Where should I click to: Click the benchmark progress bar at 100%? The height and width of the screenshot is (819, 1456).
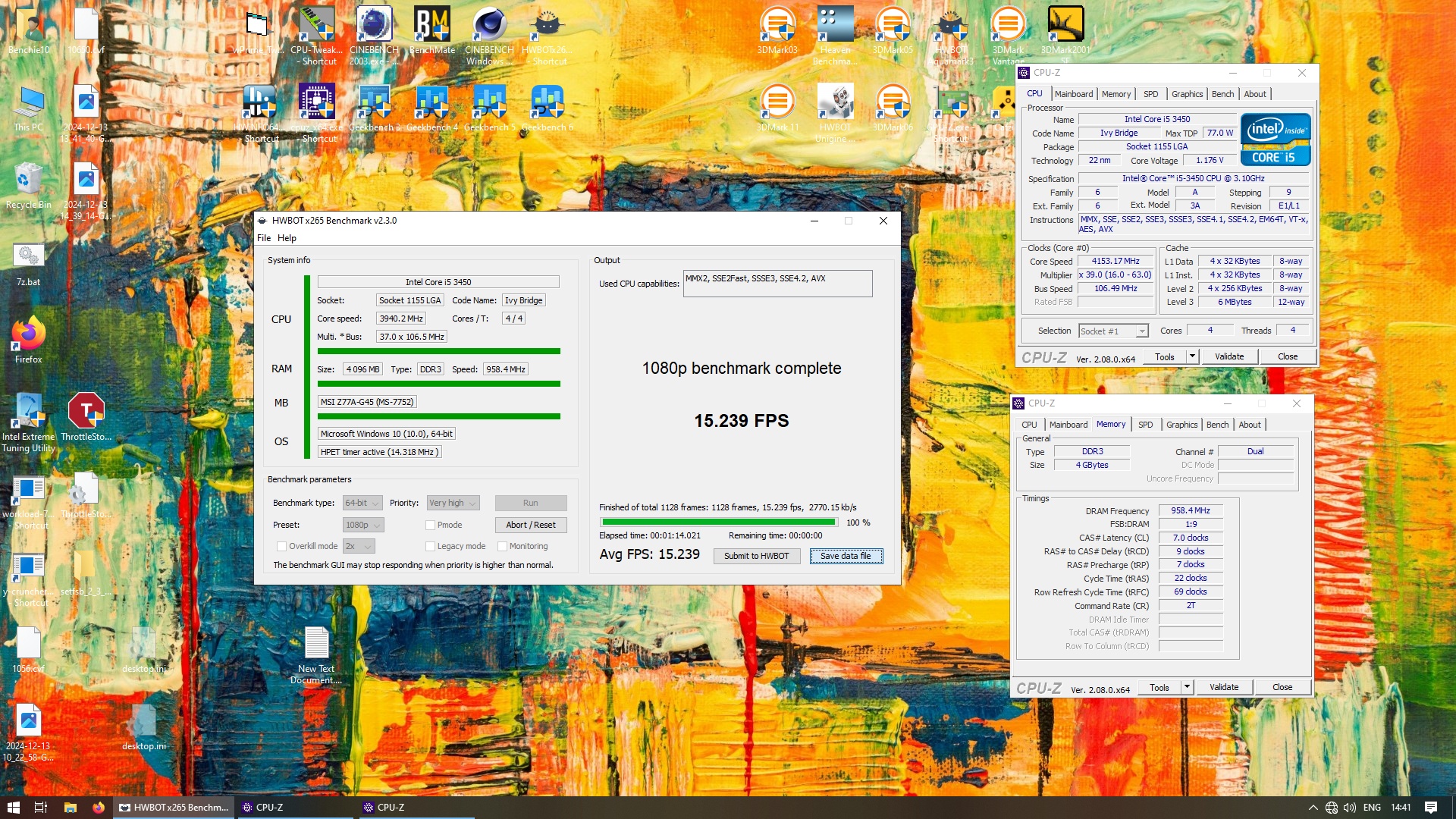717,522
